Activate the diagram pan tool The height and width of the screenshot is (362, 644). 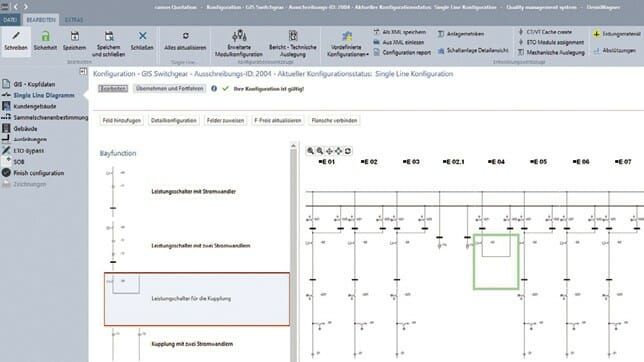pos(329,151)
